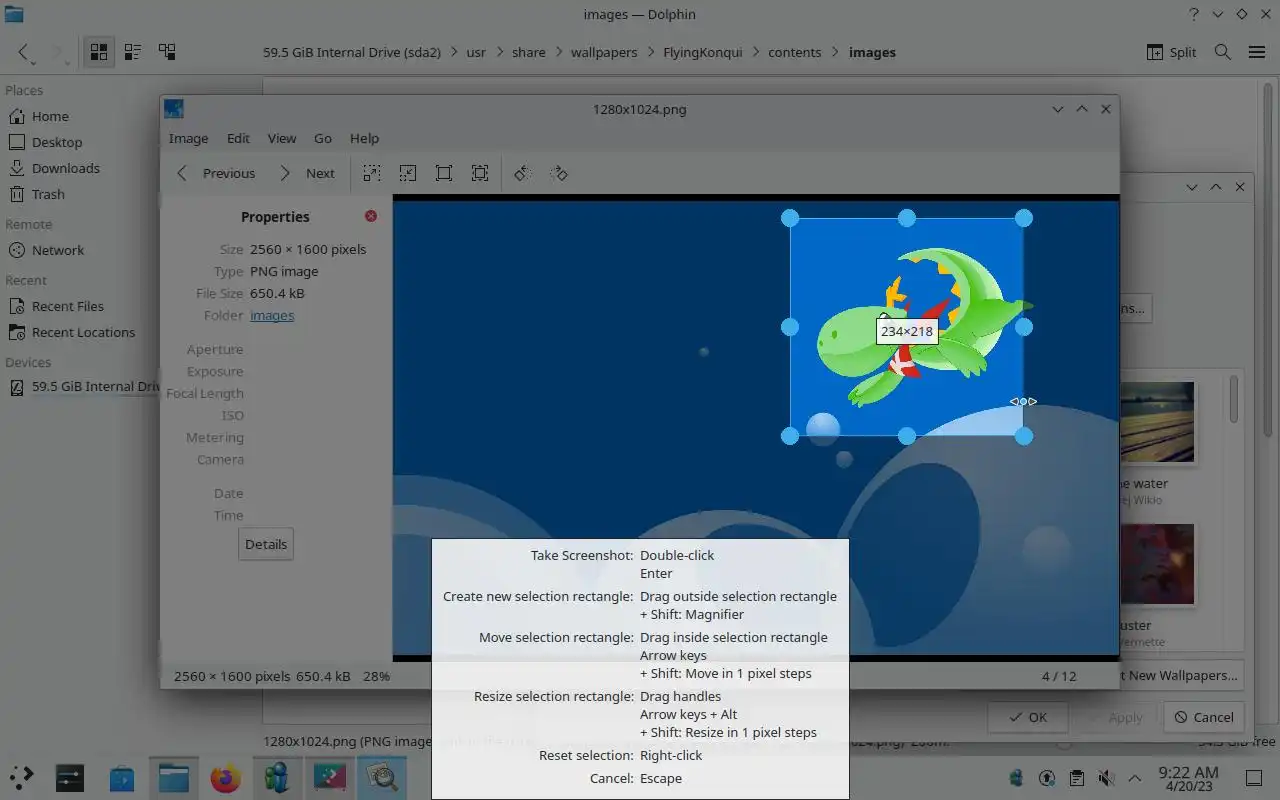Screen dimensions: 1280x800
Task: Go to Next image in Gwenview
Action: [x=306, y=173]
